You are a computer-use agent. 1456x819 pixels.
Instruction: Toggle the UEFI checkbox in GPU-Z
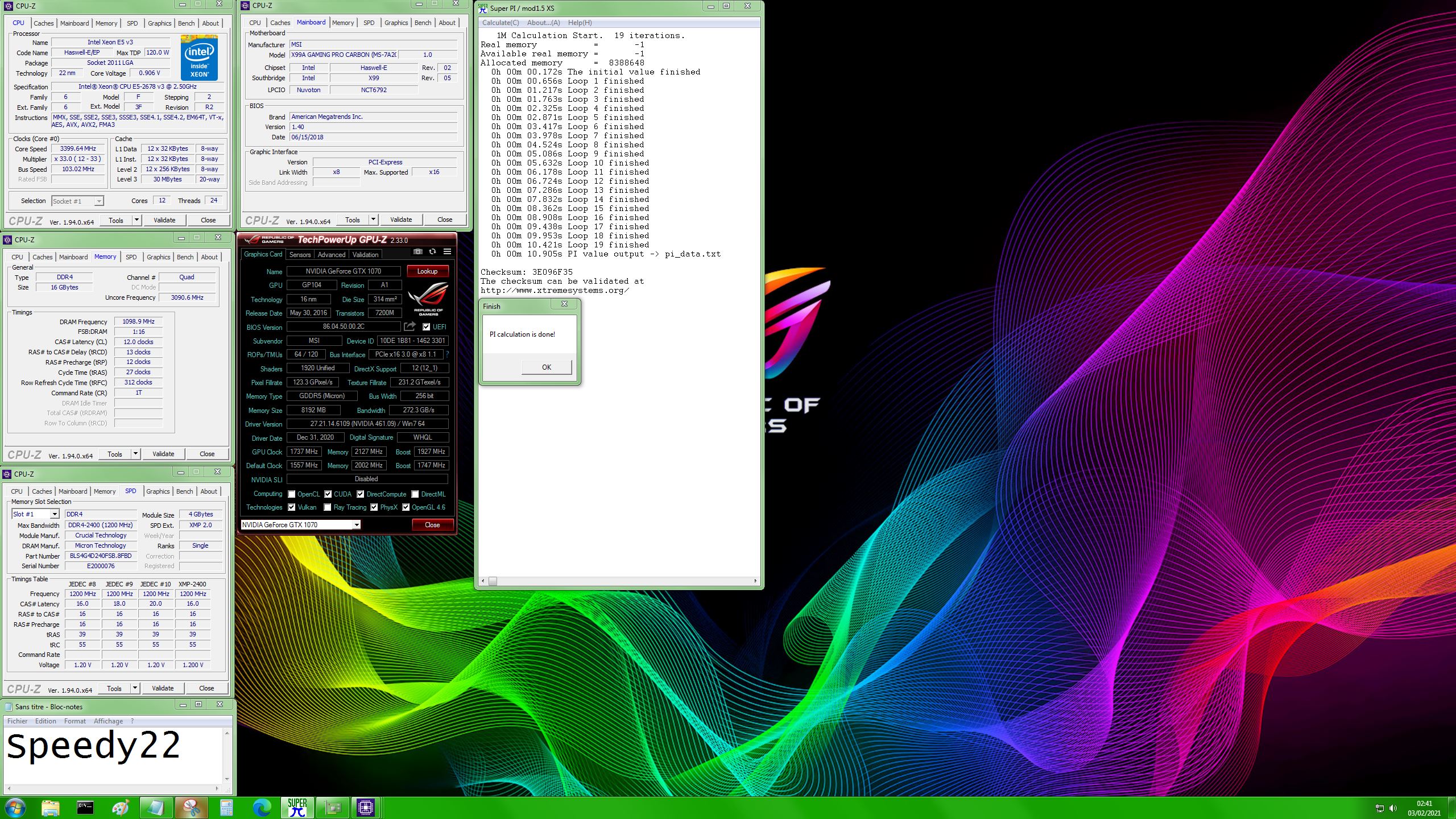[426, 327]
